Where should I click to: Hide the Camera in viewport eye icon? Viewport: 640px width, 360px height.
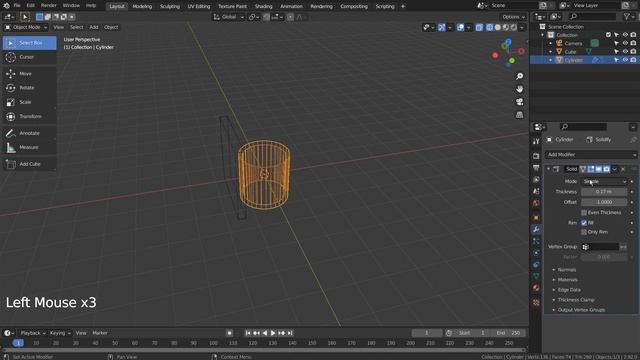625,43
